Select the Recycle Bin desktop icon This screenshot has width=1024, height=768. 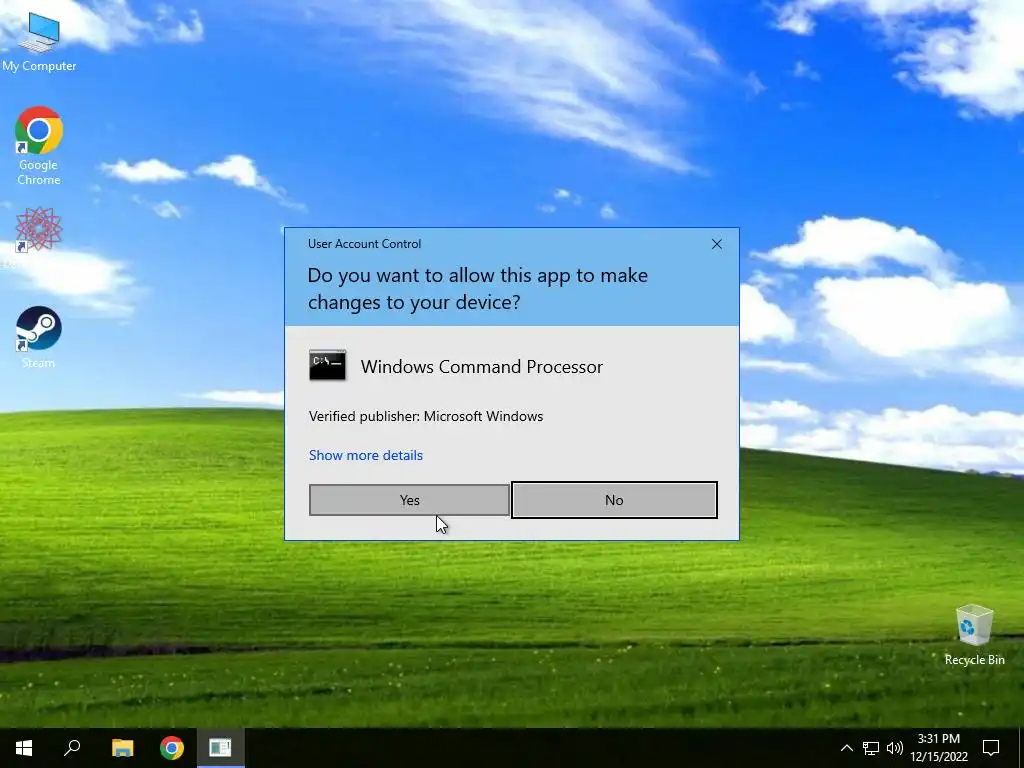click(974, 635)
